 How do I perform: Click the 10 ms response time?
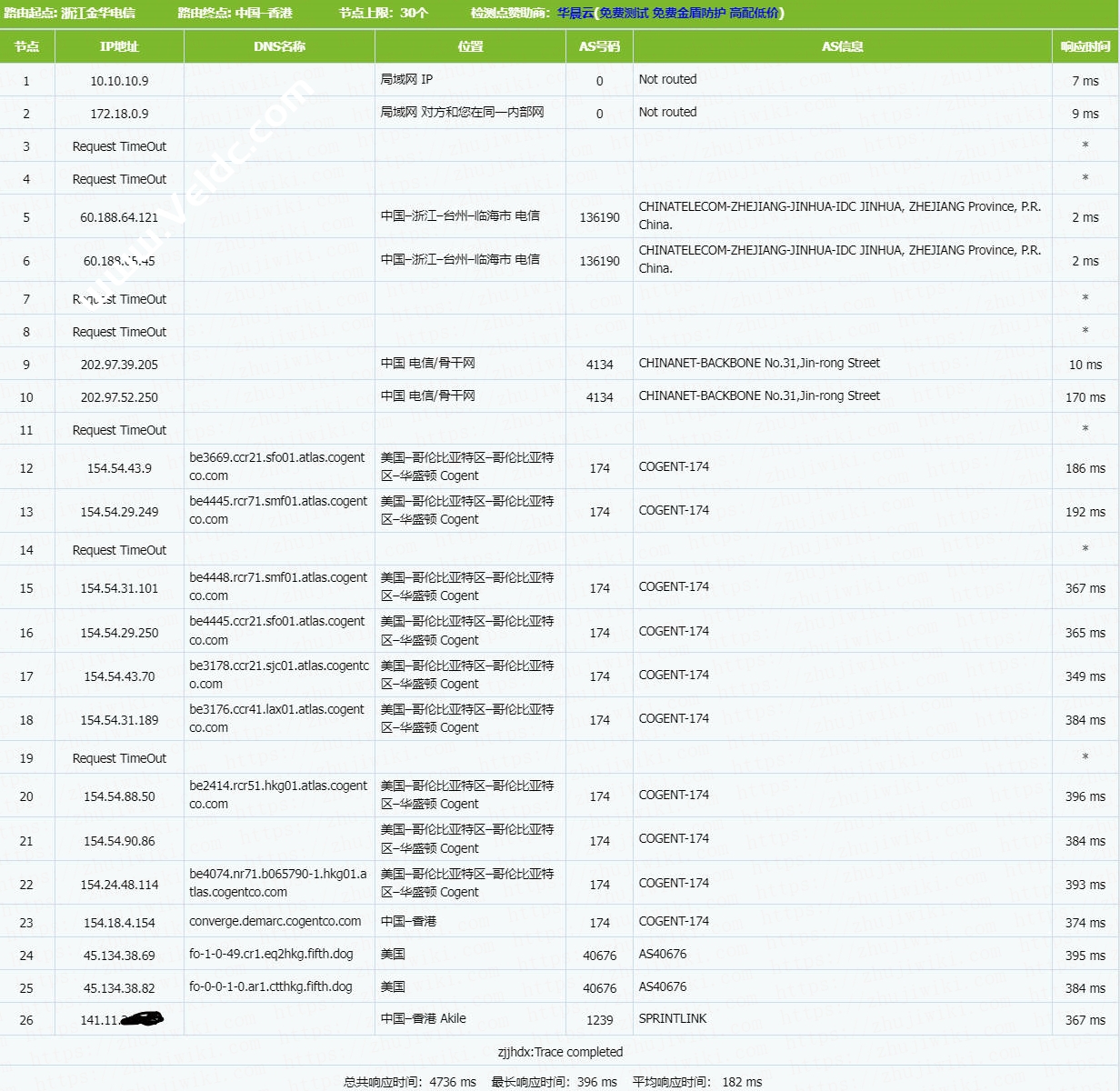(x=1085, y=365)
